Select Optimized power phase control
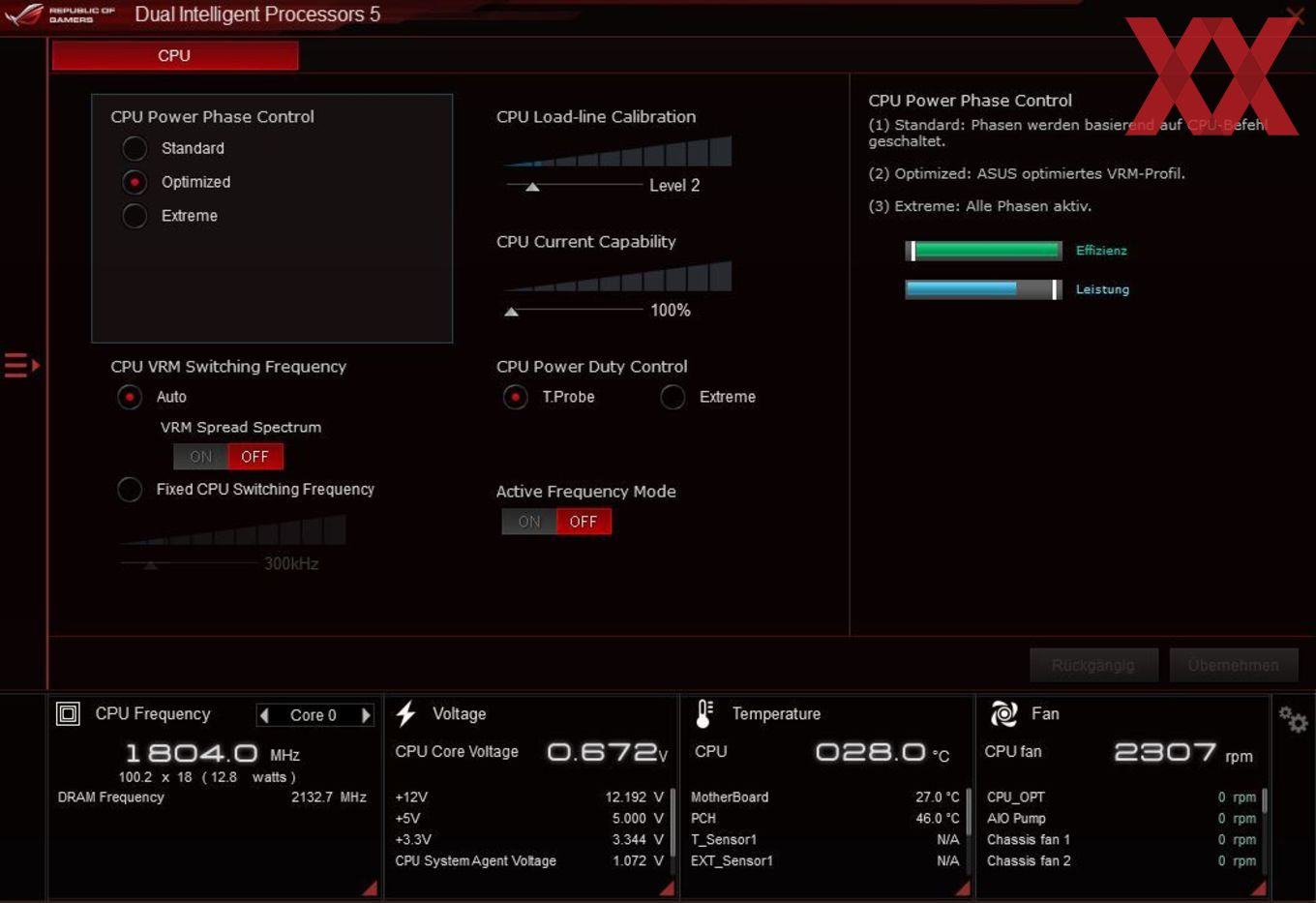The image size is (1316, 903). 135,182
